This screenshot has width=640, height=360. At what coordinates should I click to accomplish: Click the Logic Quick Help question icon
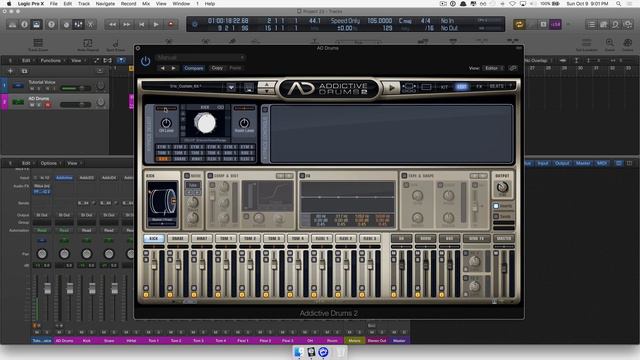pyautogui.click(x=51, y=24)
